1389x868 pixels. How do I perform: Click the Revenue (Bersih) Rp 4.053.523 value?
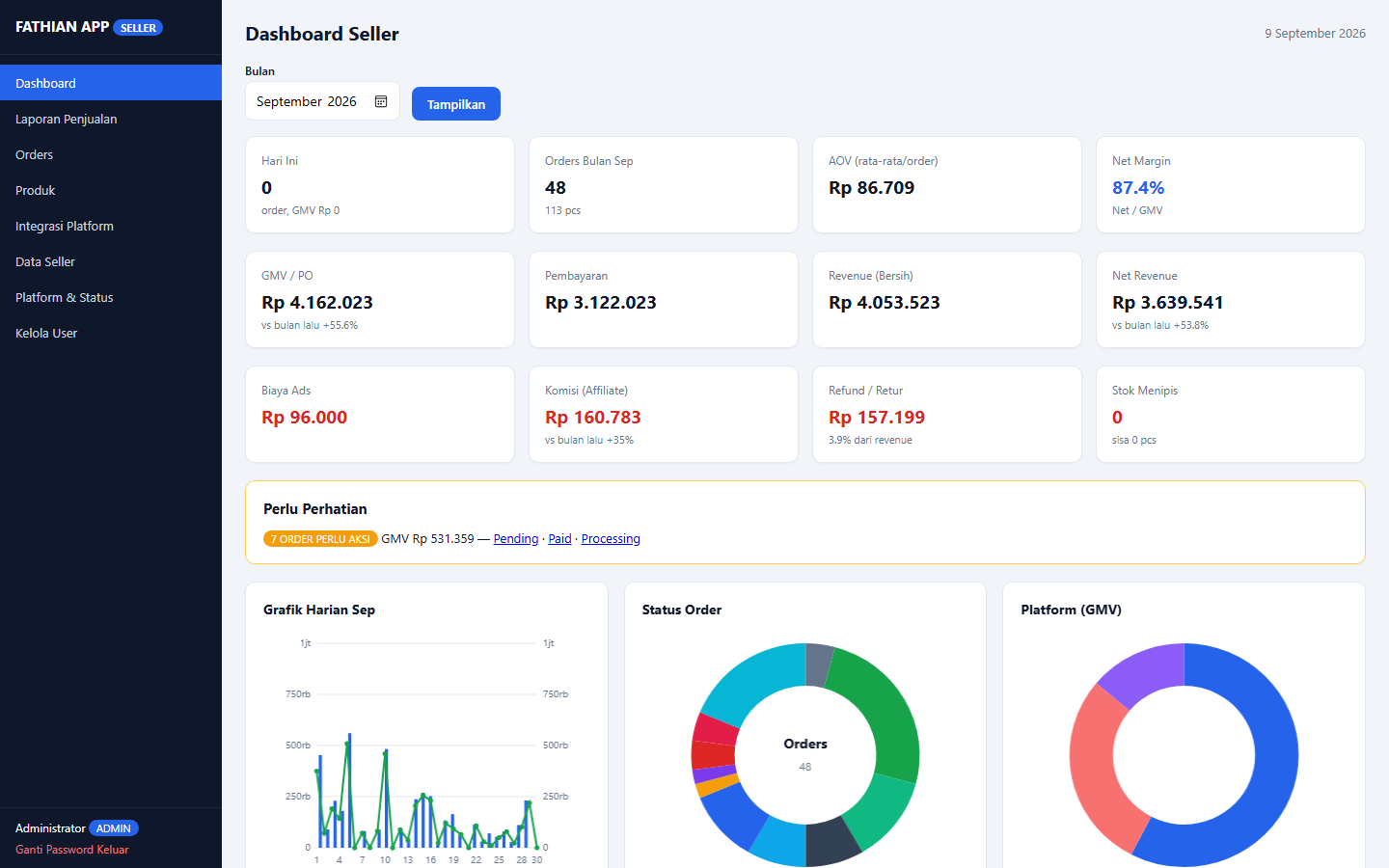[x=885, y=303]
